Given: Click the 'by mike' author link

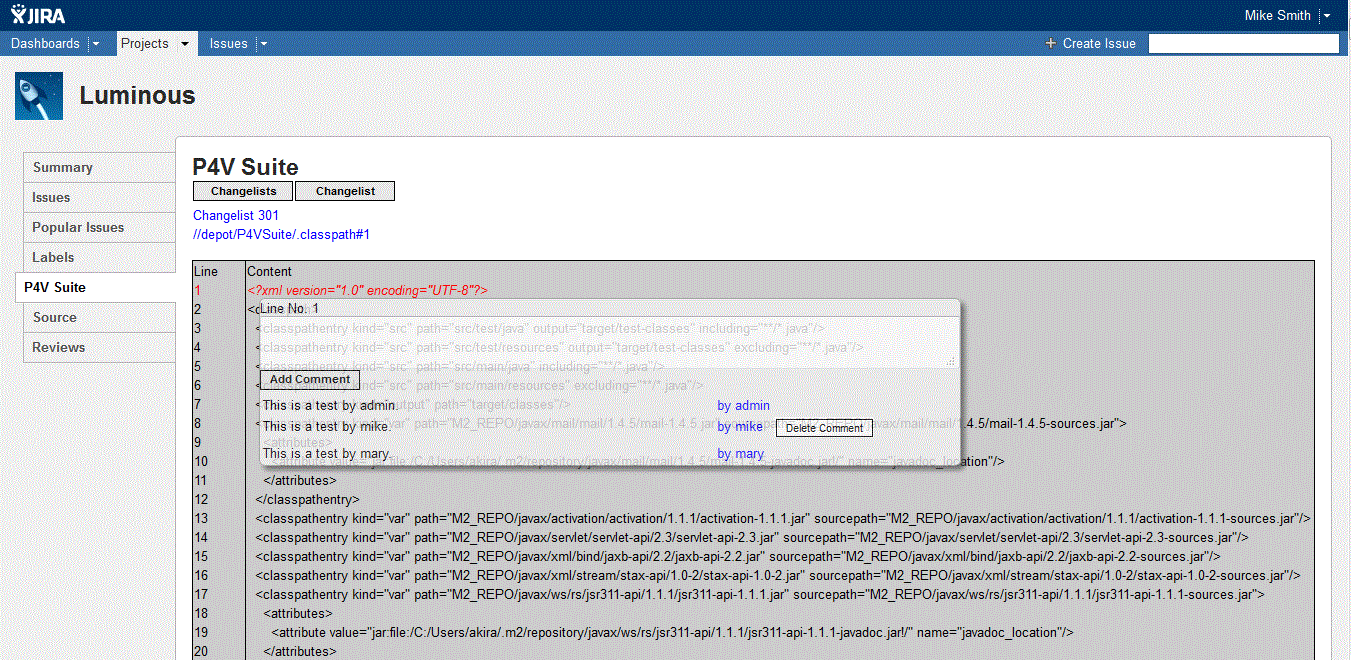Looking at the screenshot, I should pos(740,427).
